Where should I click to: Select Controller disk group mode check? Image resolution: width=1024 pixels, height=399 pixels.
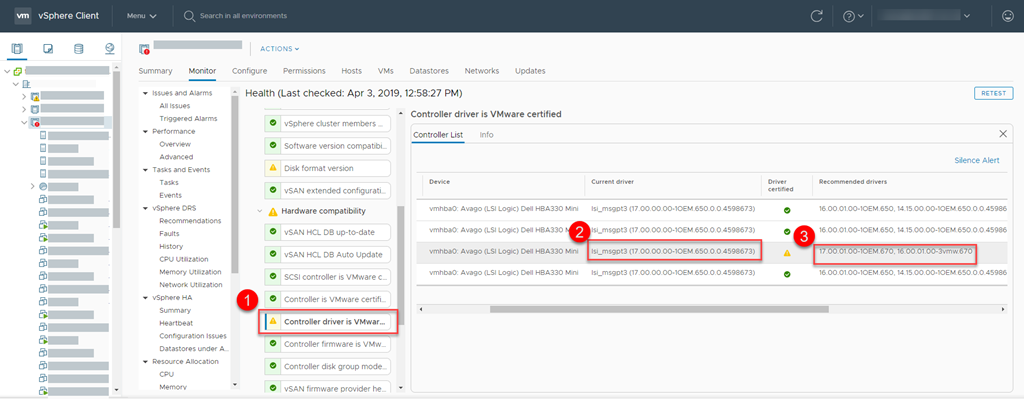(327, 366)
